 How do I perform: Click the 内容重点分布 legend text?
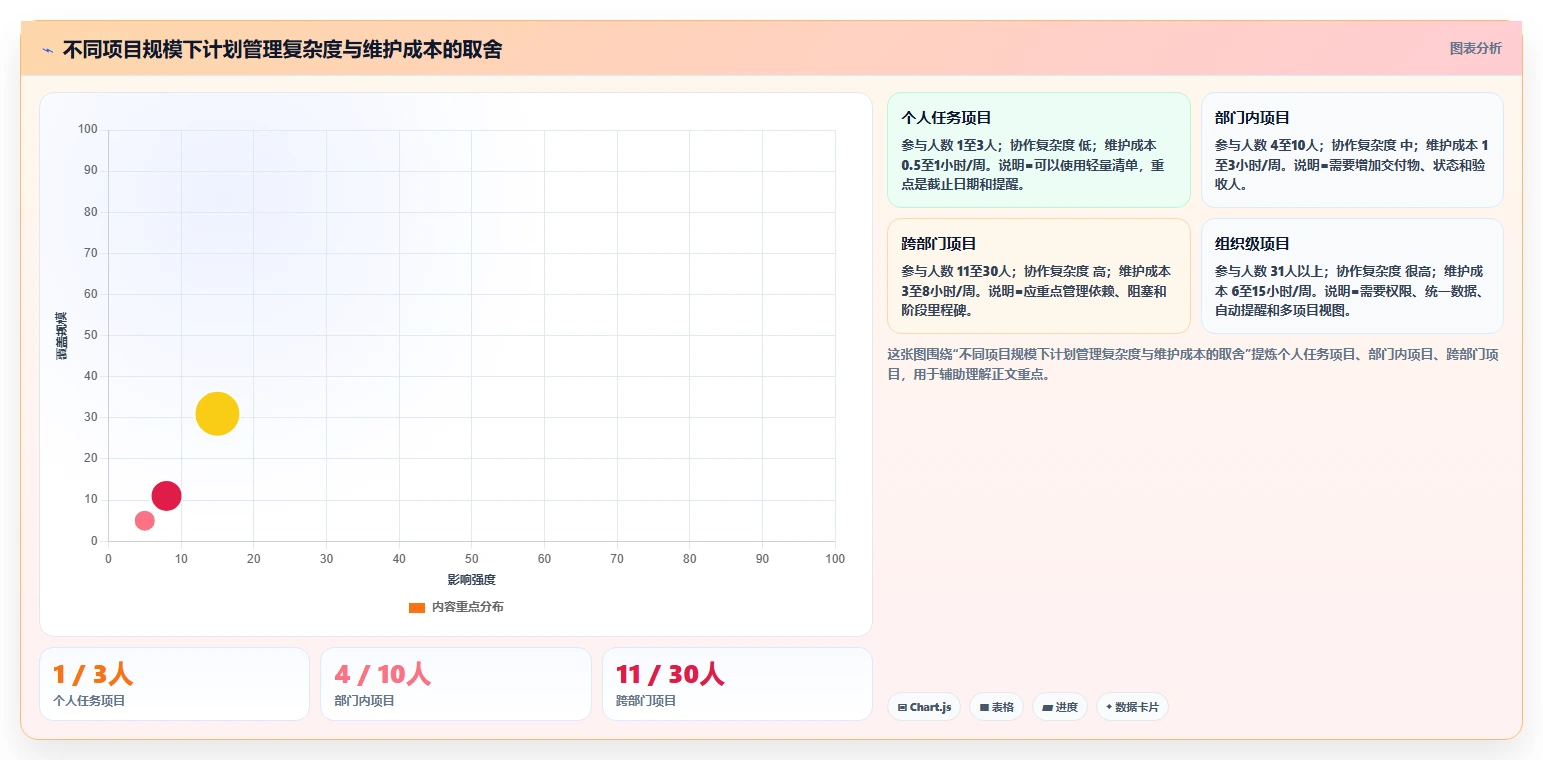468,607
